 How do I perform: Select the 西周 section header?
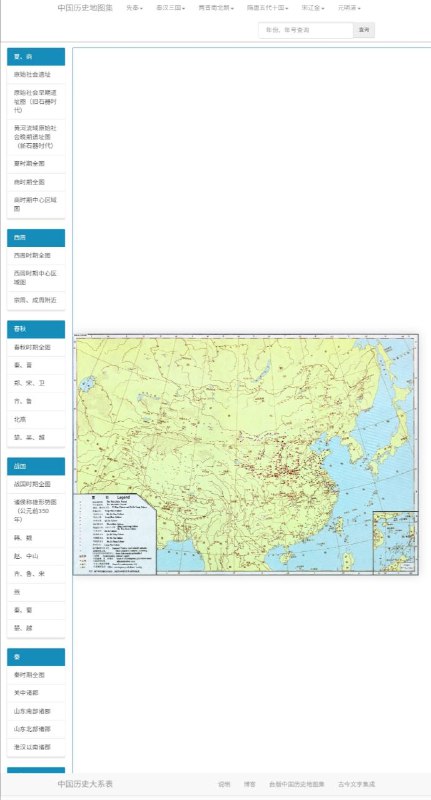point(36,238)
